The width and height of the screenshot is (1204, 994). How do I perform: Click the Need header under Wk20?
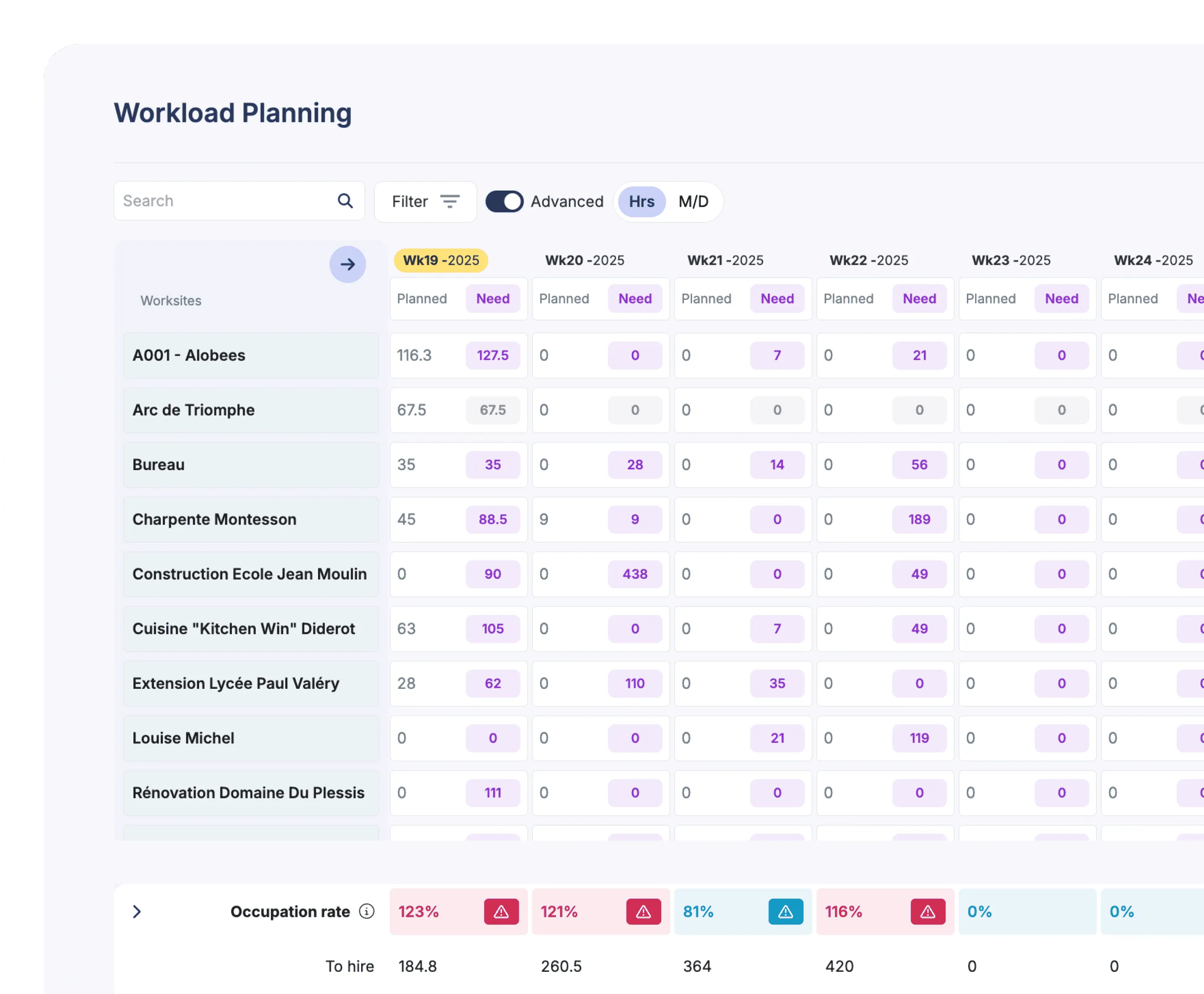tap(635, 298)
